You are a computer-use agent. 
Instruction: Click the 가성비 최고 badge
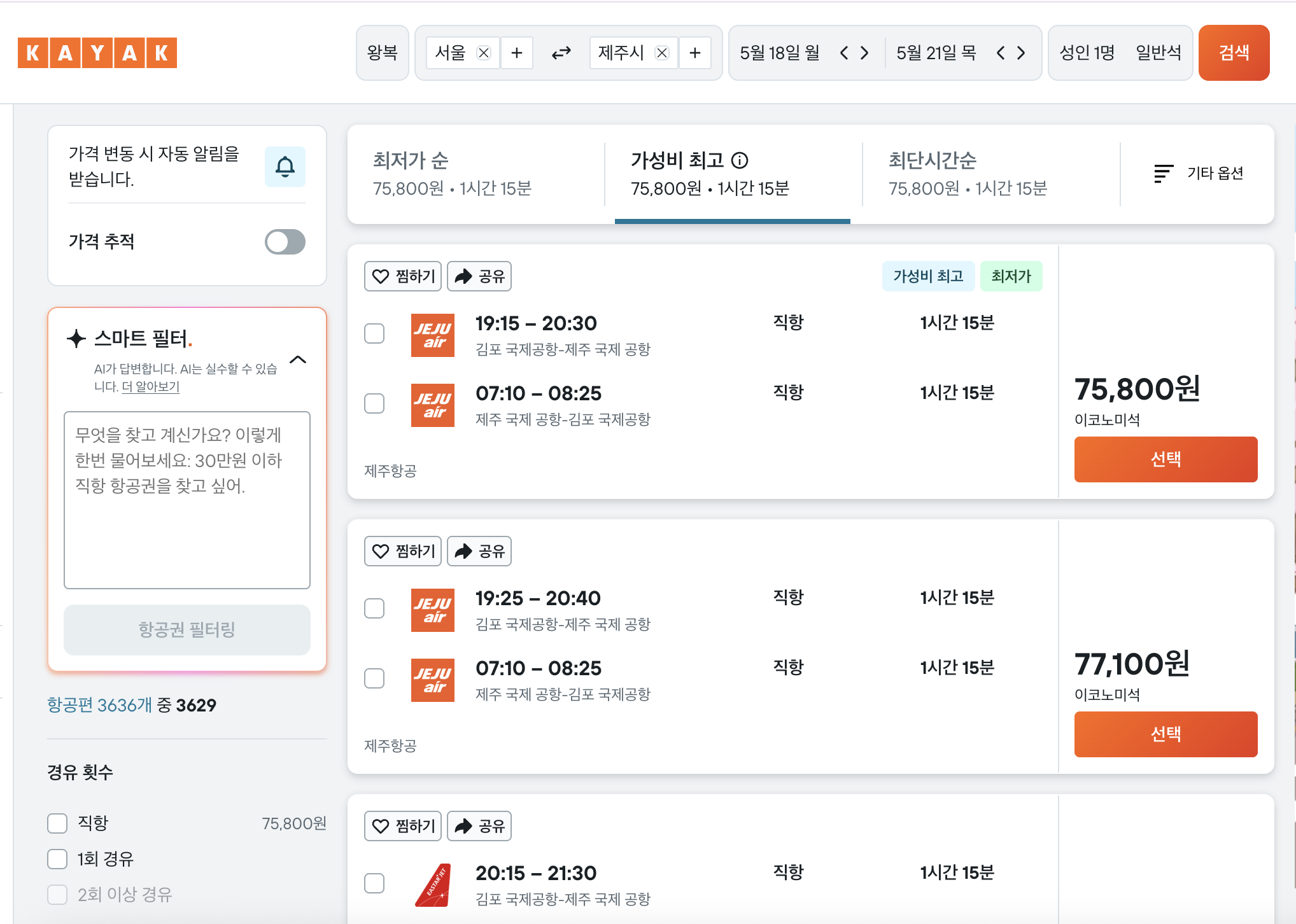point(928,276)
